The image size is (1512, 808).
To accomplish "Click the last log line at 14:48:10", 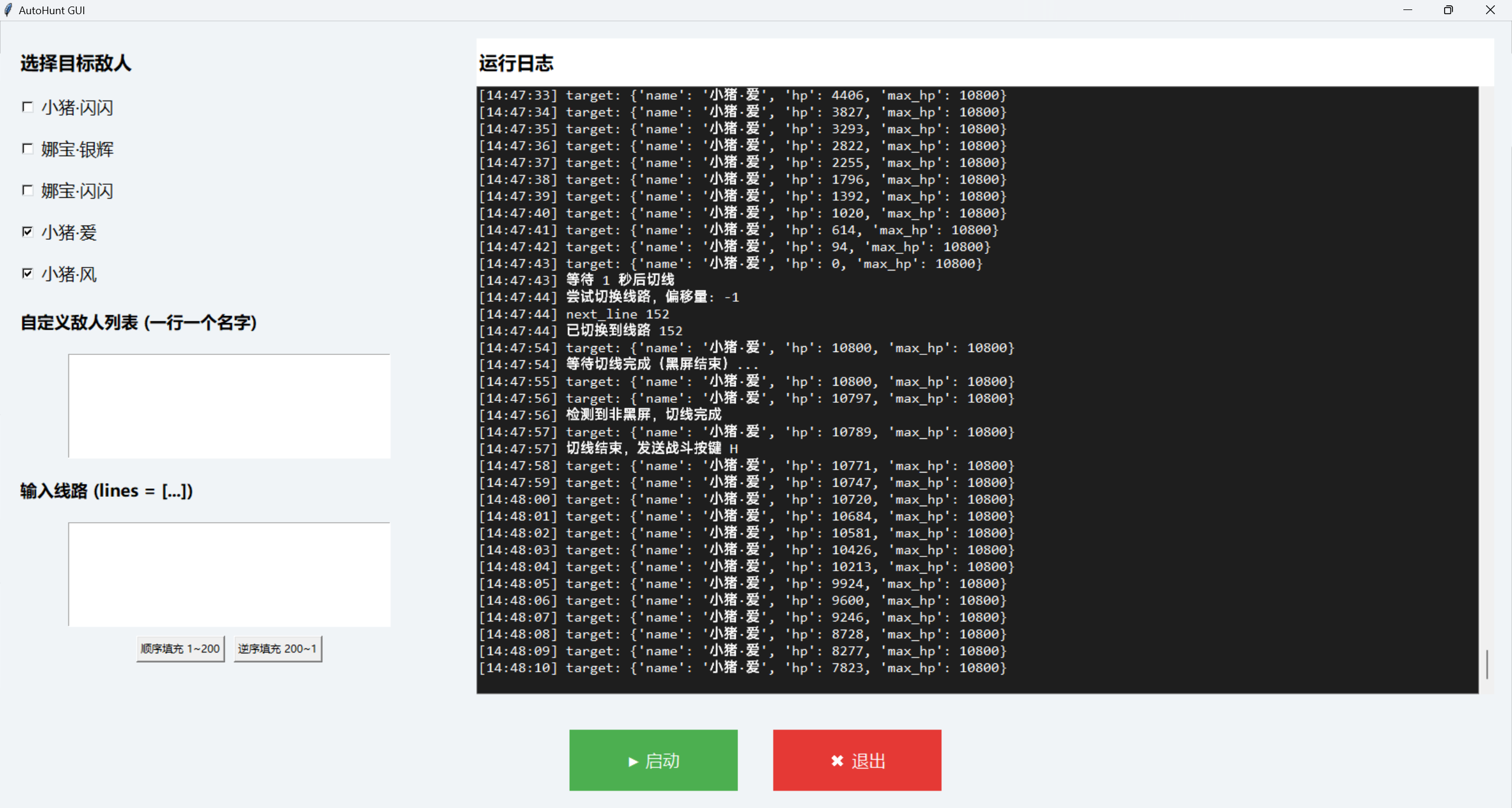I will pyautogui.click(x=742, y=668).
